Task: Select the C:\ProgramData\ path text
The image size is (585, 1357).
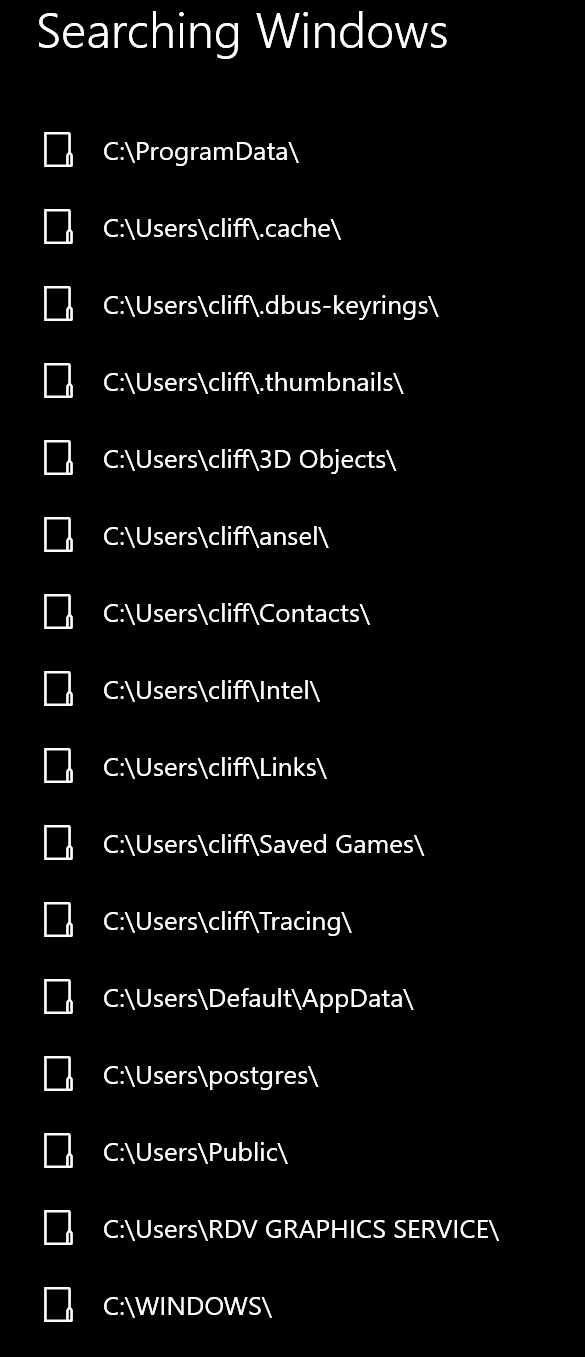Action: click(x=201, y=152)
